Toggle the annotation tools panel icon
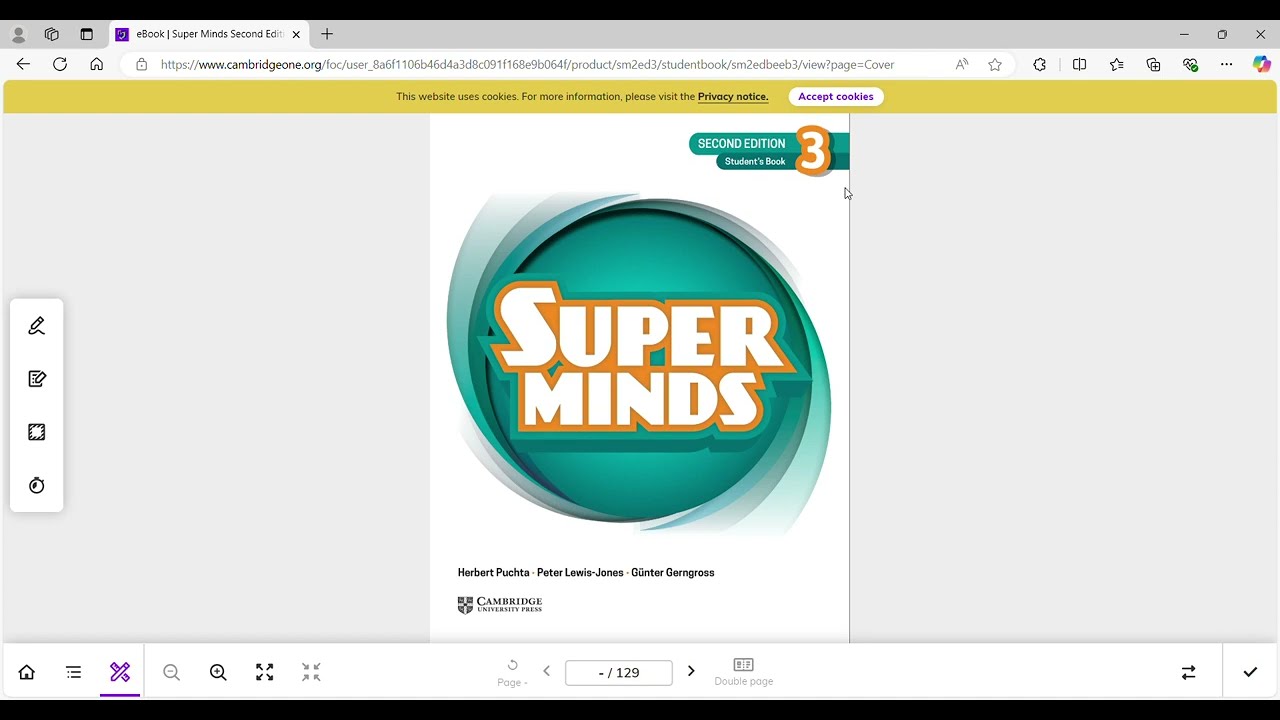The width and height of the screenshot is (1280, 720). (120, 672)
